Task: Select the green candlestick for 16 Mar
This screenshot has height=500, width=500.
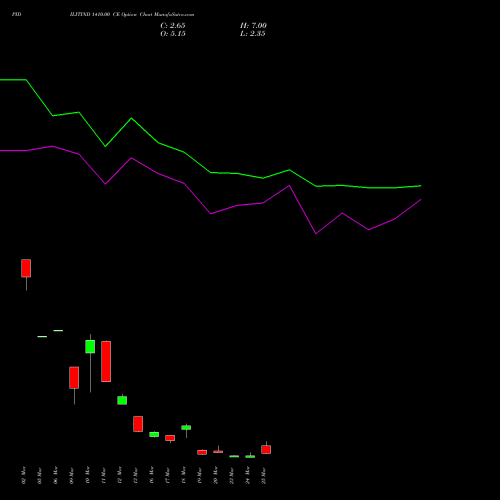Action: [x=154, y=434]
